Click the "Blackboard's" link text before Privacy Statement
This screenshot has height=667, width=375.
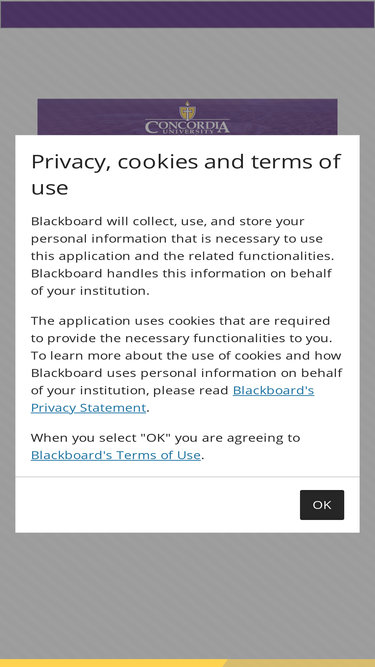273,391
